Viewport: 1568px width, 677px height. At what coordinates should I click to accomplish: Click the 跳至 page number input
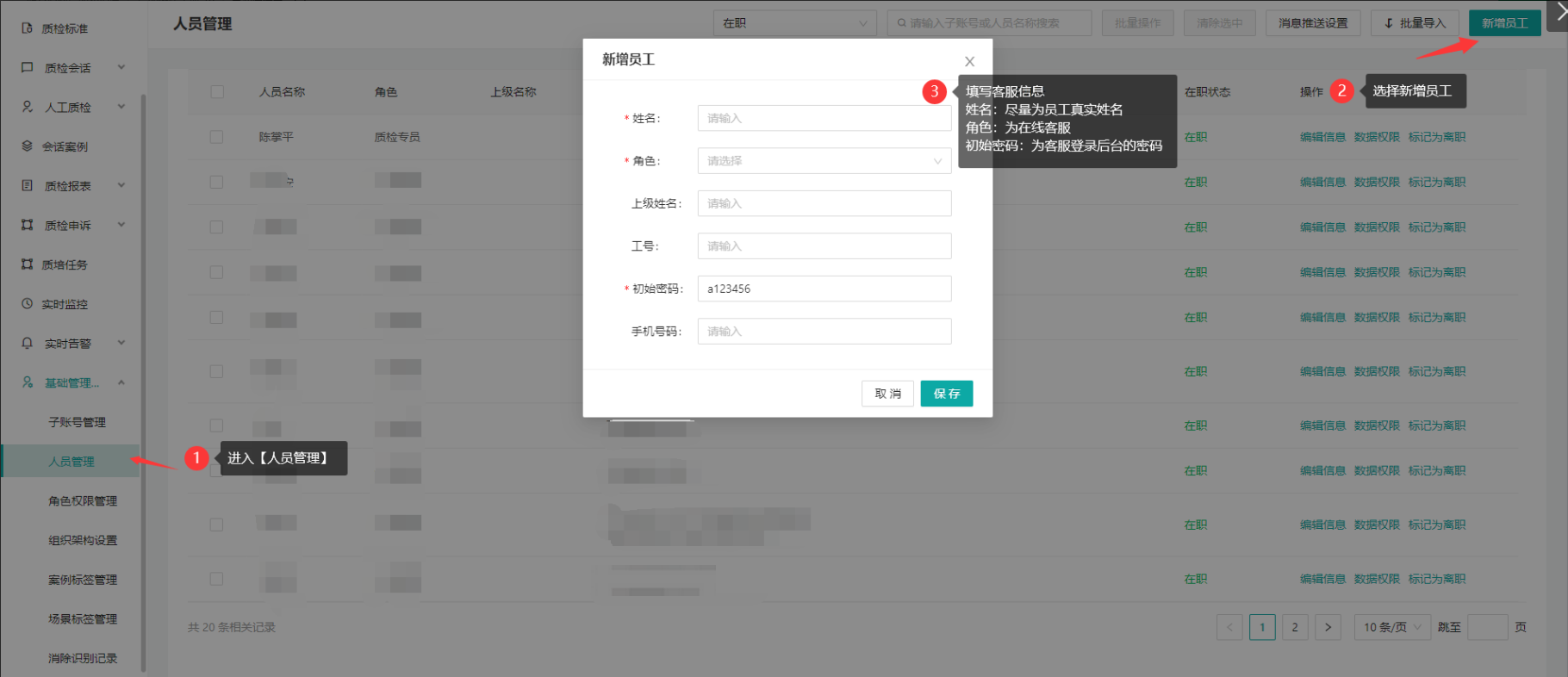tap(1488, 627)
